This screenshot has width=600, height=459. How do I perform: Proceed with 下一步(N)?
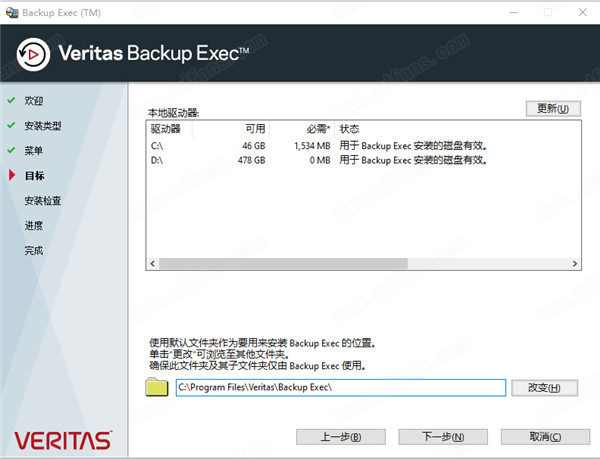[x=443, y=437]
